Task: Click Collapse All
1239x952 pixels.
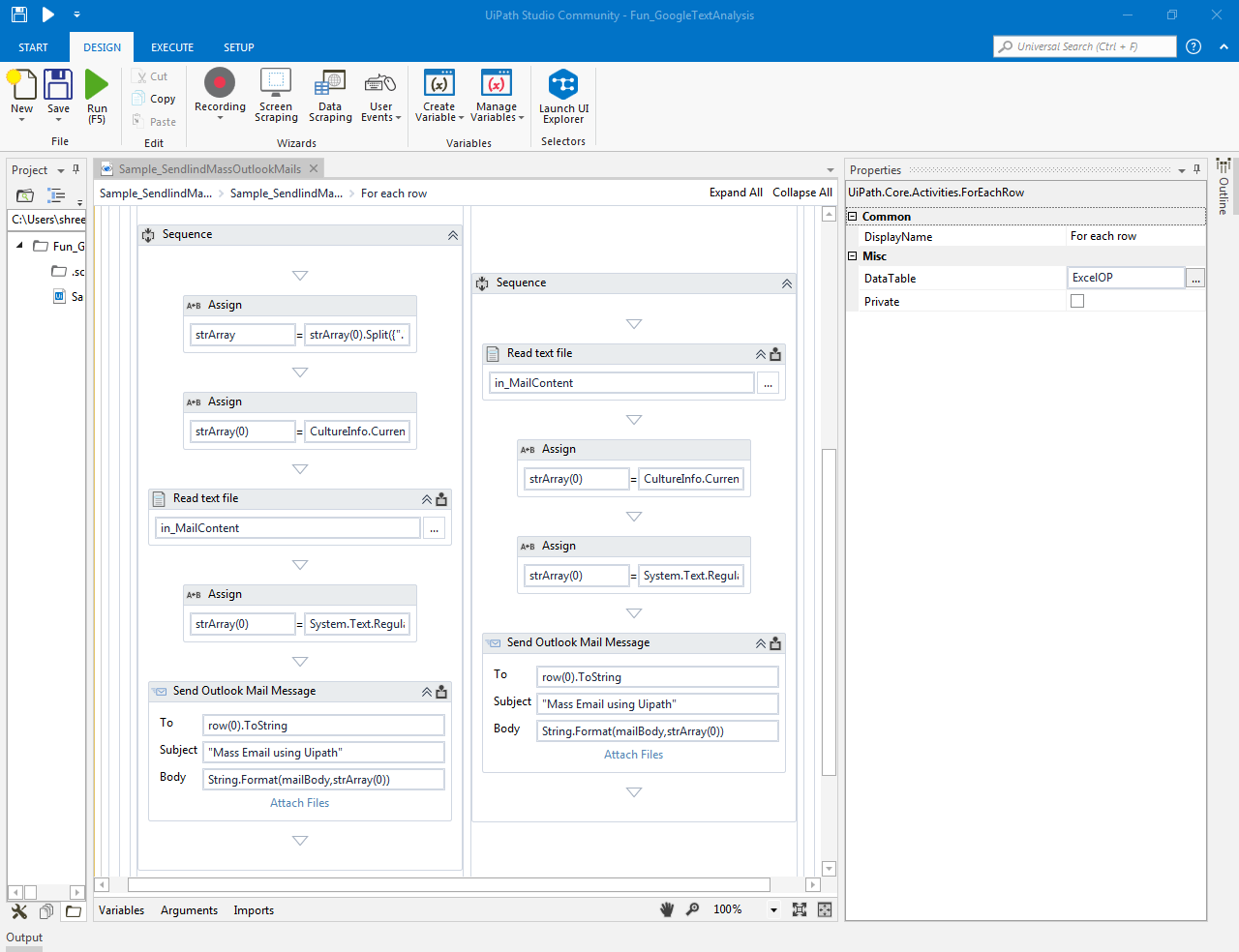Action: tap(802, 193)
